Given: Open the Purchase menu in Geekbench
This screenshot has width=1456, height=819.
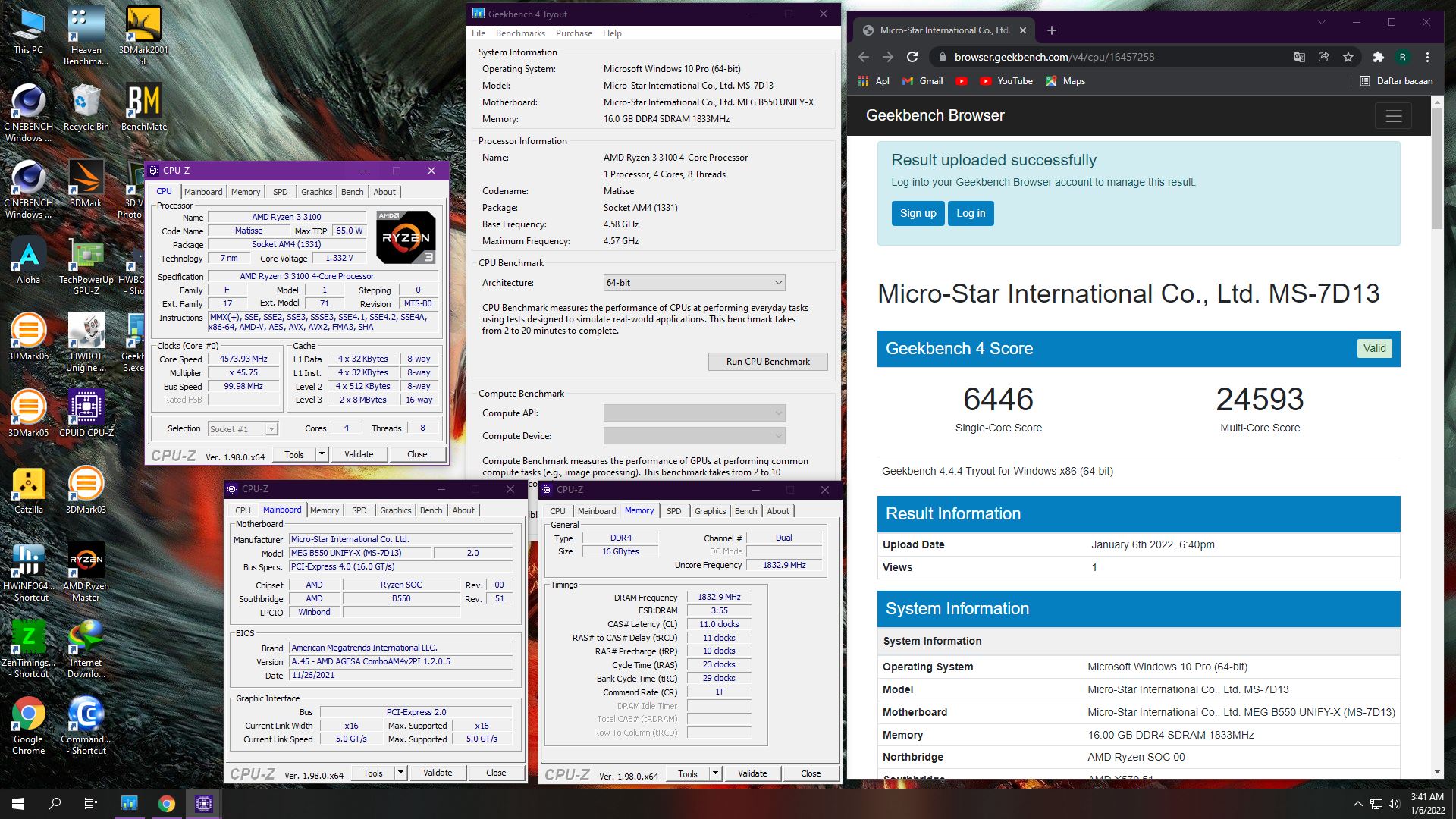Looking at the screenshot, I should tap(573, 33).
